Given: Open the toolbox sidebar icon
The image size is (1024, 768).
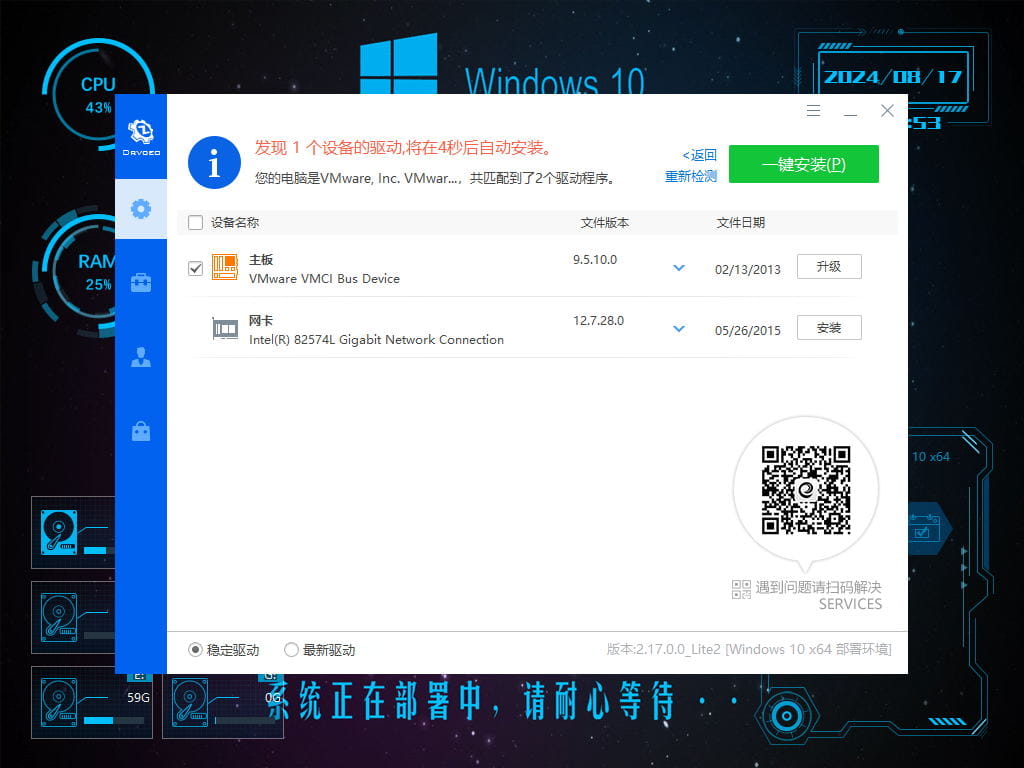Looking at the screenshot, I should (141, 283).
